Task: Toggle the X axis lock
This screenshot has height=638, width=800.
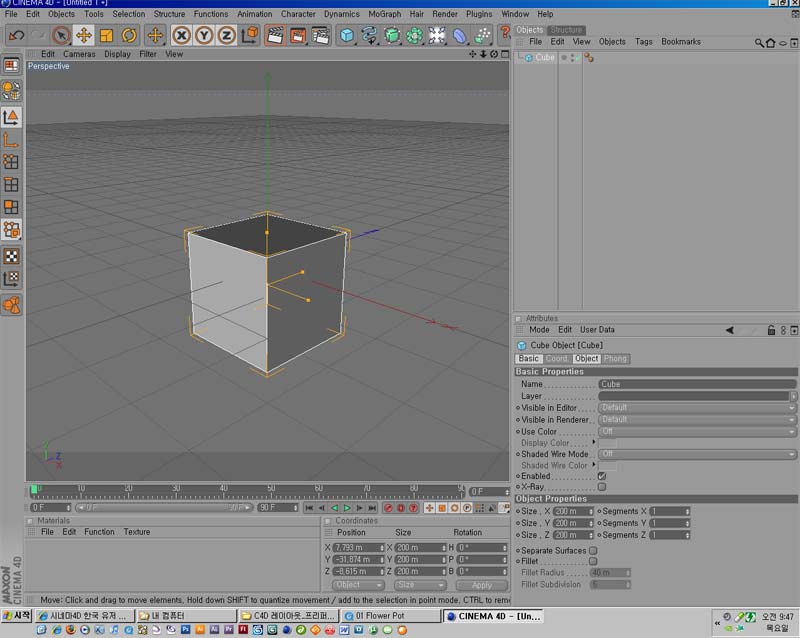Action: click(181, 35)
